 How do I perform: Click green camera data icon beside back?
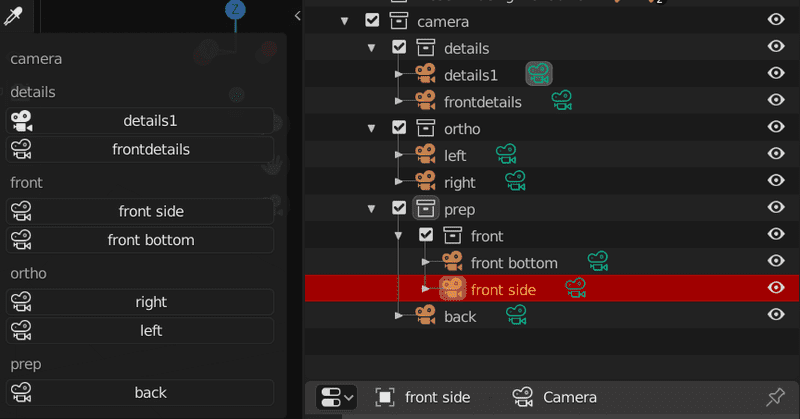pos(516,314)
